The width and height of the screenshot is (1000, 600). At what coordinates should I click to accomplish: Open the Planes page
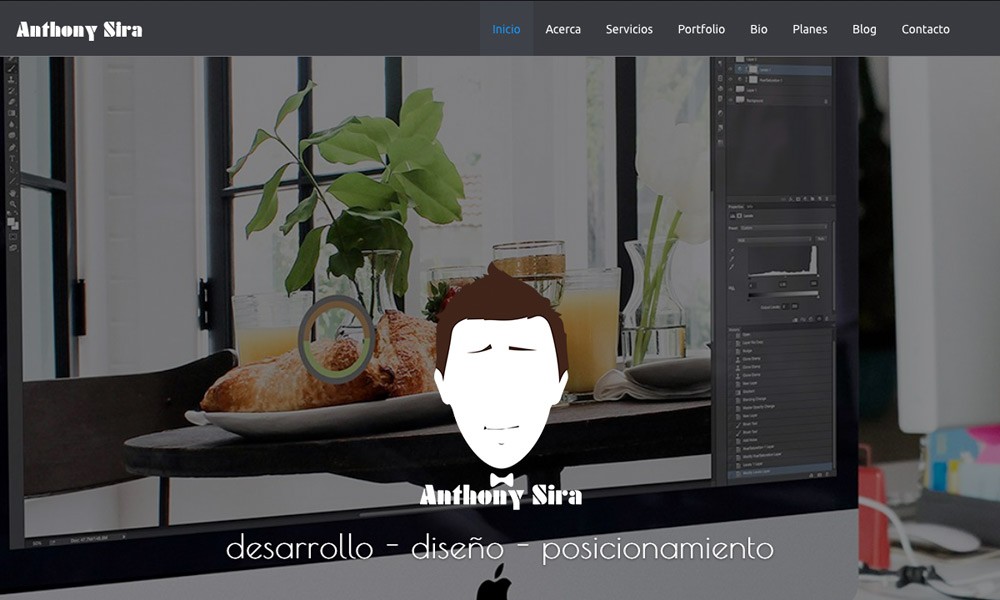(810, 29)
